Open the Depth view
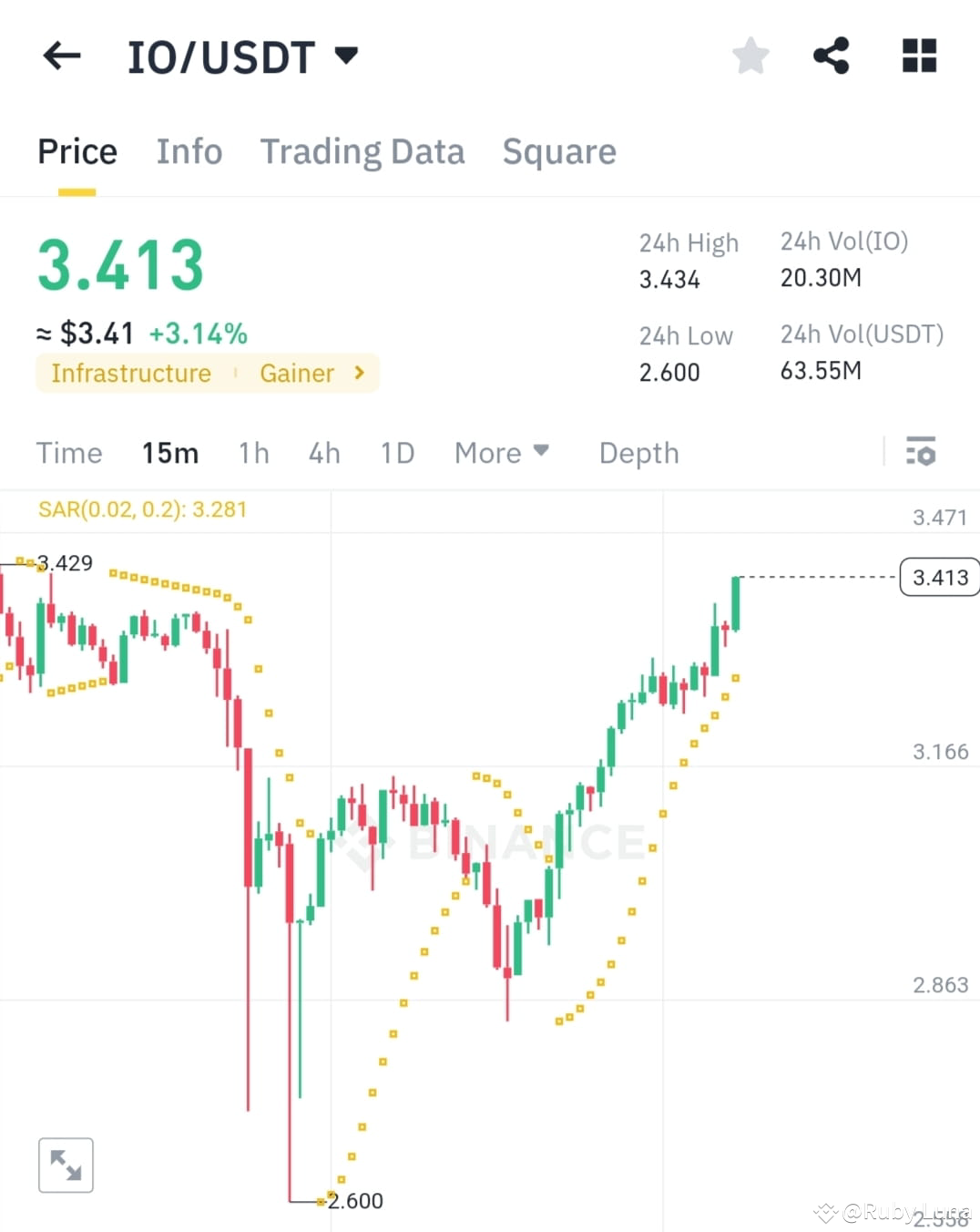 coord(638,452)
